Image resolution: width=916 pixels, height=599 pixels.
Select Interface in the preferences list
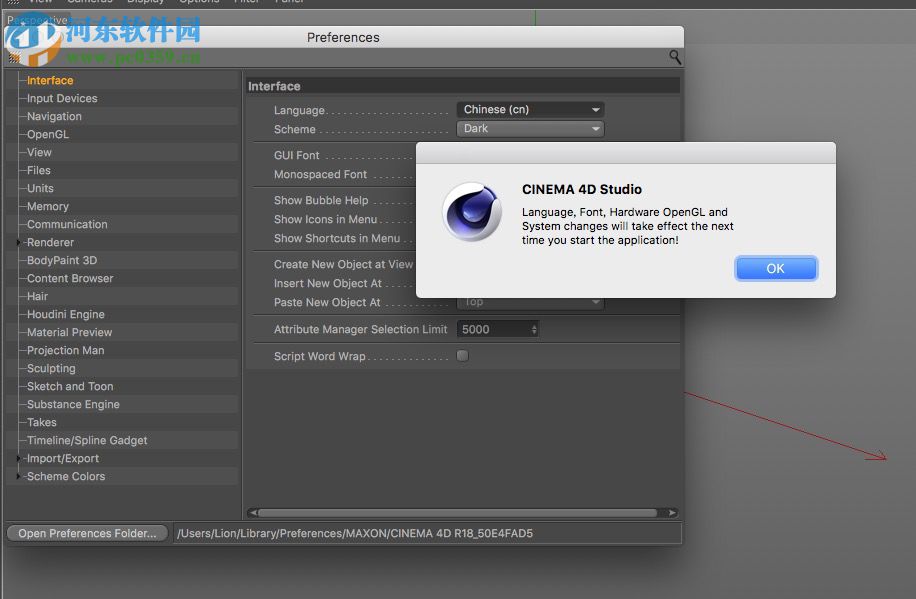pyautogui.click(x=50, y=80)
